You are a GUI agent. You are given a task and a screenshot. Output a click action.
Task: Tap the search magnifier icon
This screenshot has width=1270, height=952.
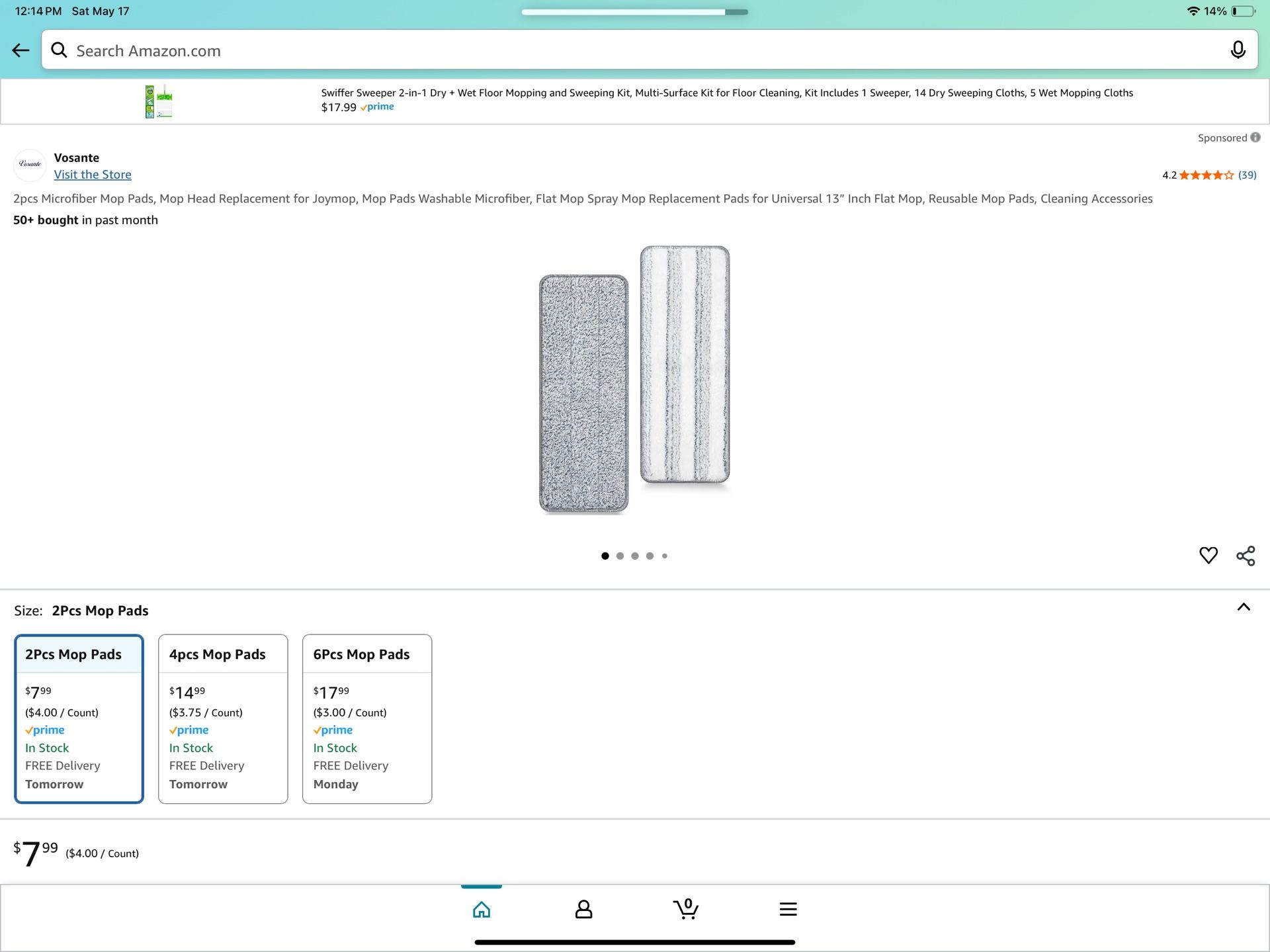(59, 50)
